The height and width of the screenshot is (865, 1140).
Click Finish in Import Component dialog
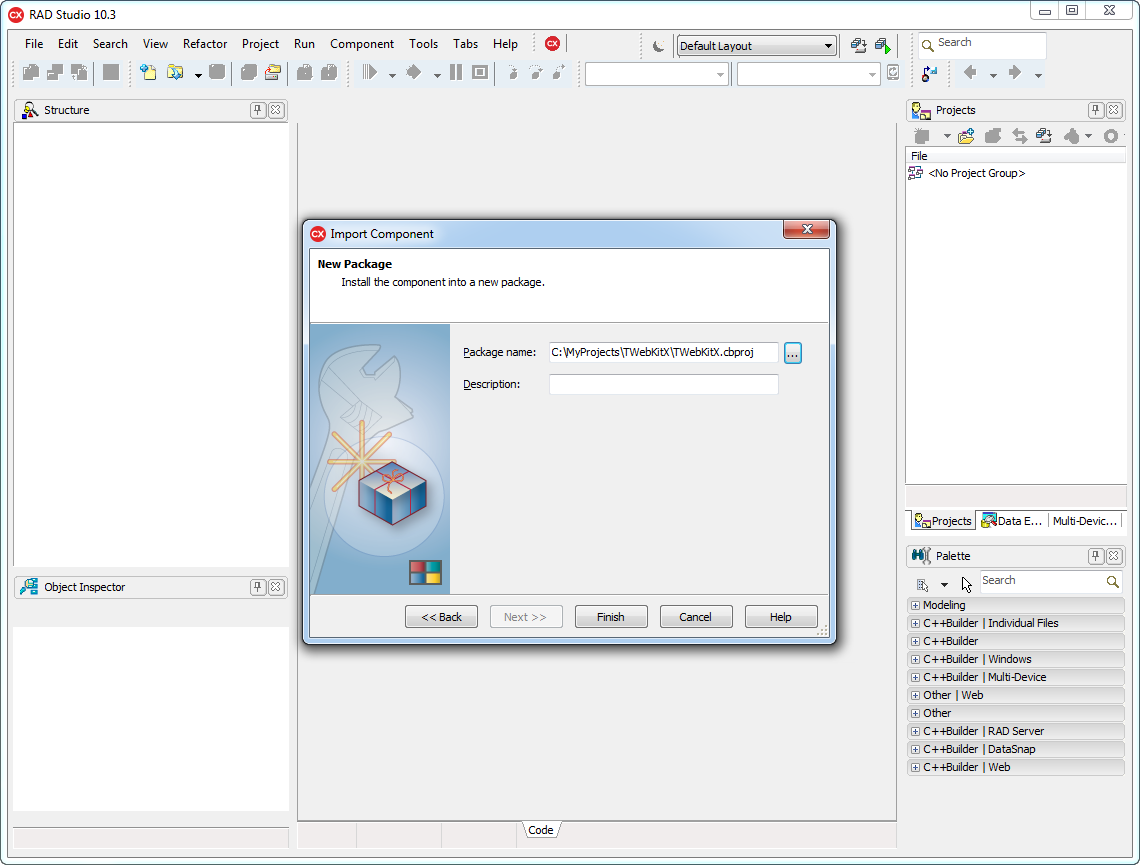(611, 617)
